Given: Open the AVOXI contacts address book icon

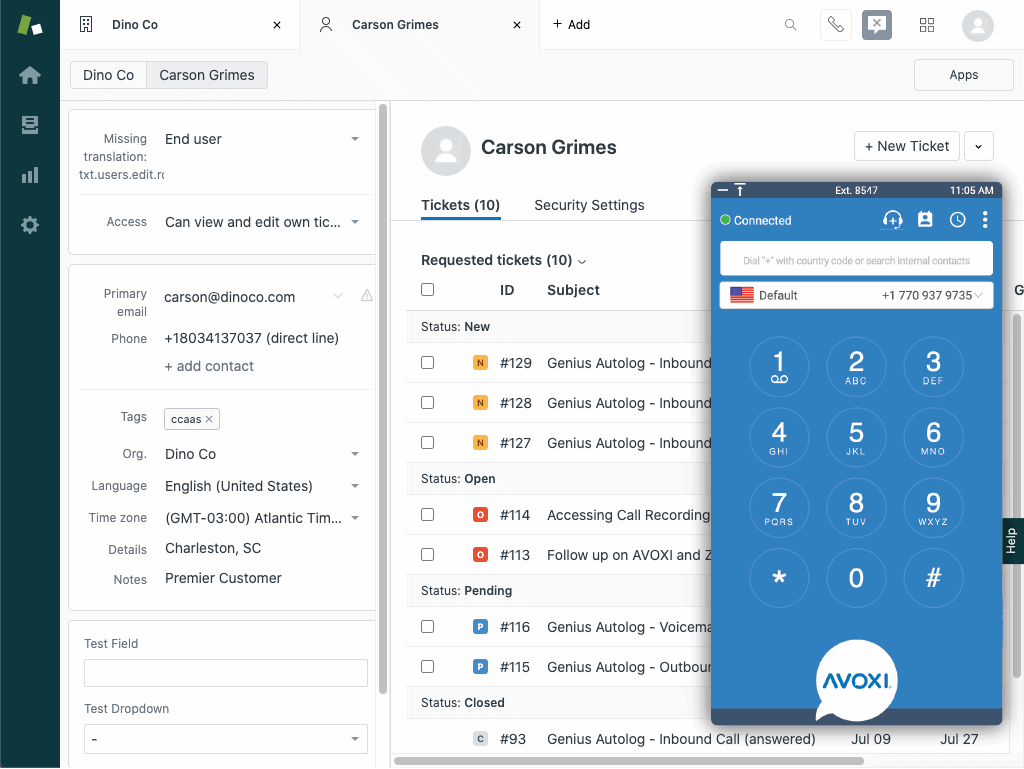Looking at the screenshot, I should click(x=924, y=219).
